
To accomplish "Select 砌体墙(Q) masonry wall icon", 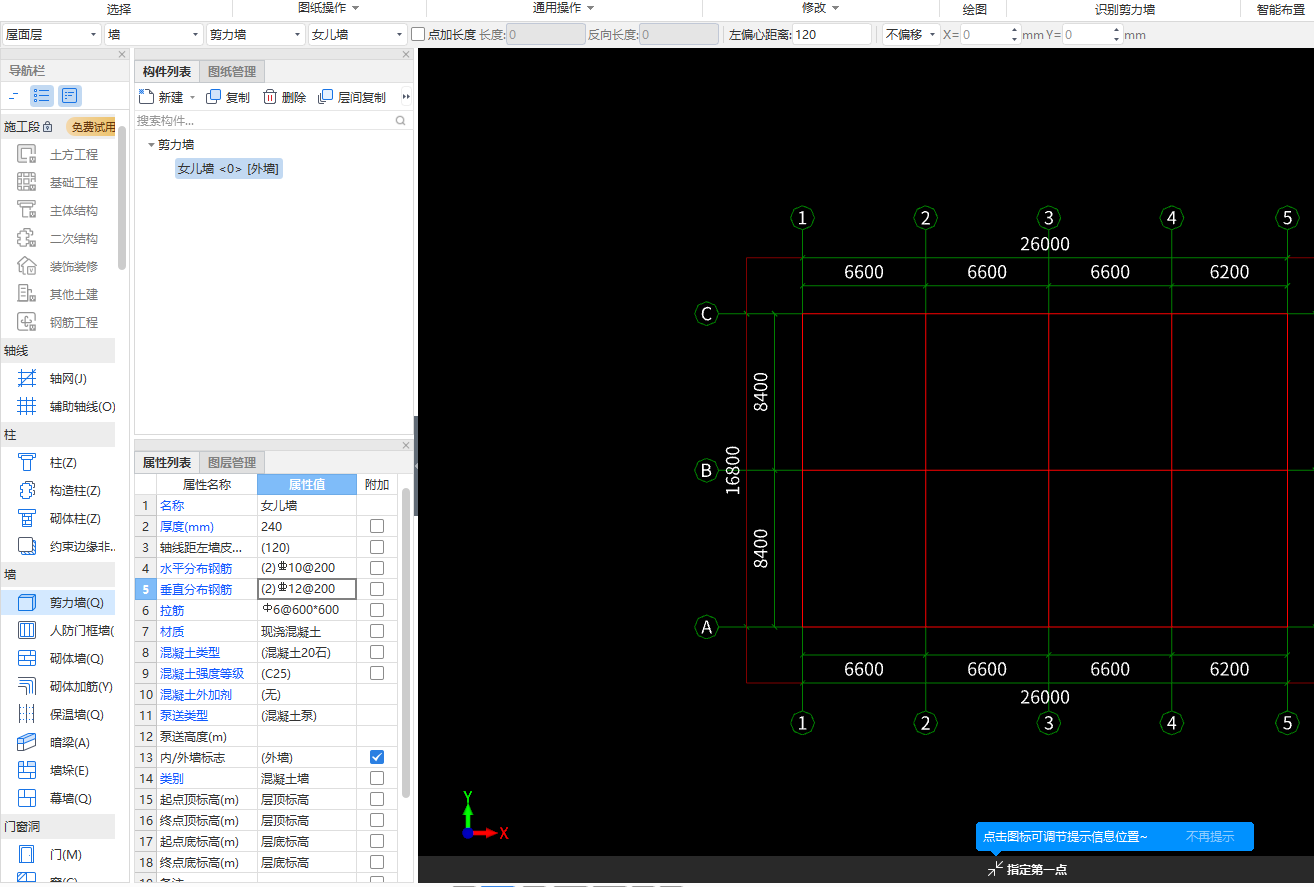I will click(28, 659).
